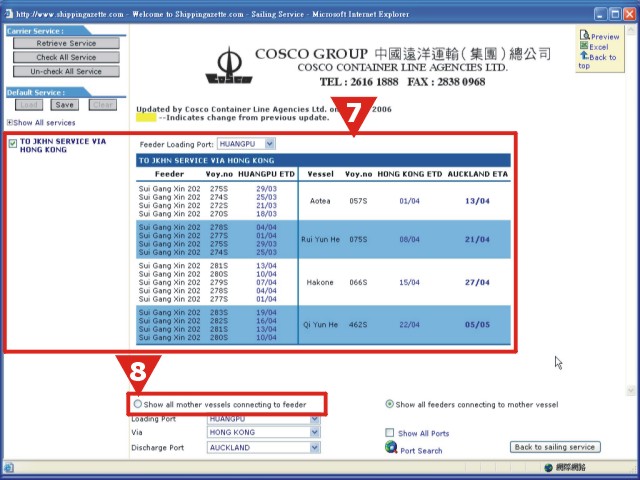Click the Load default service button
This screenshot has height=480, width=640.
(x=29, y=105)
